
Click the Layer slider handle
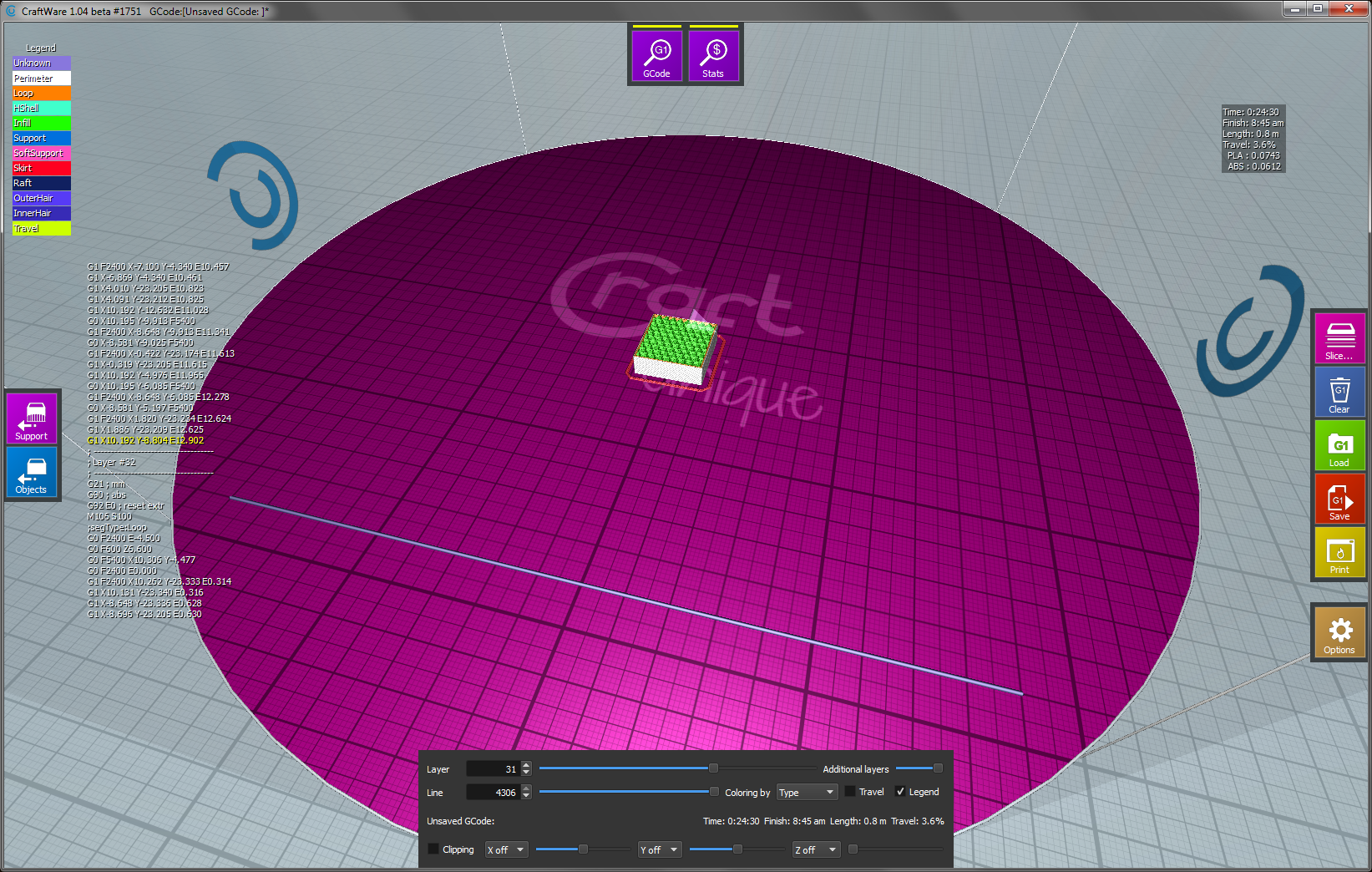coord(713,768)
